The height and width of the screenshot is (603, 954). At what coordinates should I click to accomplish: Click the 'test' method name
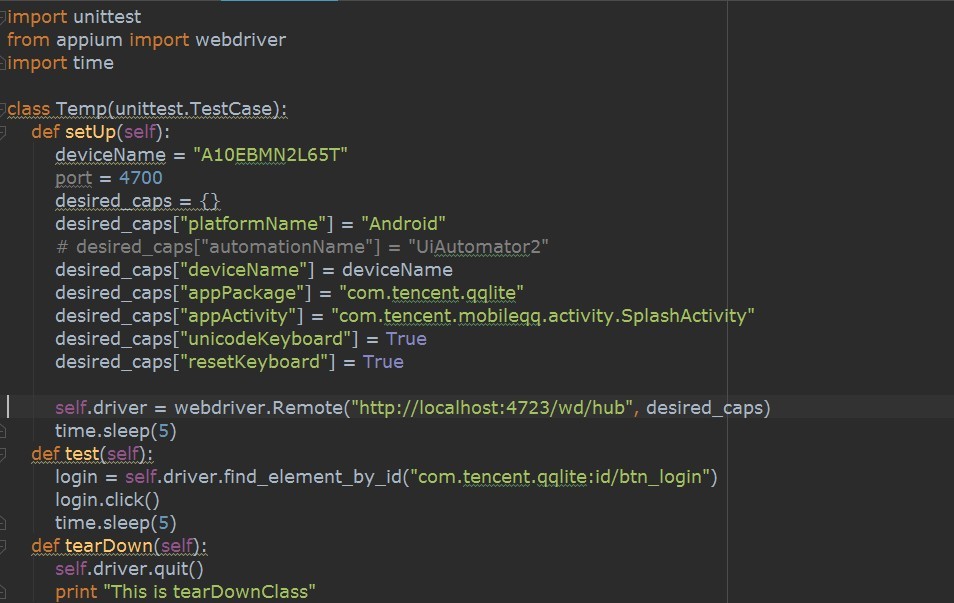tap(82, 454)
